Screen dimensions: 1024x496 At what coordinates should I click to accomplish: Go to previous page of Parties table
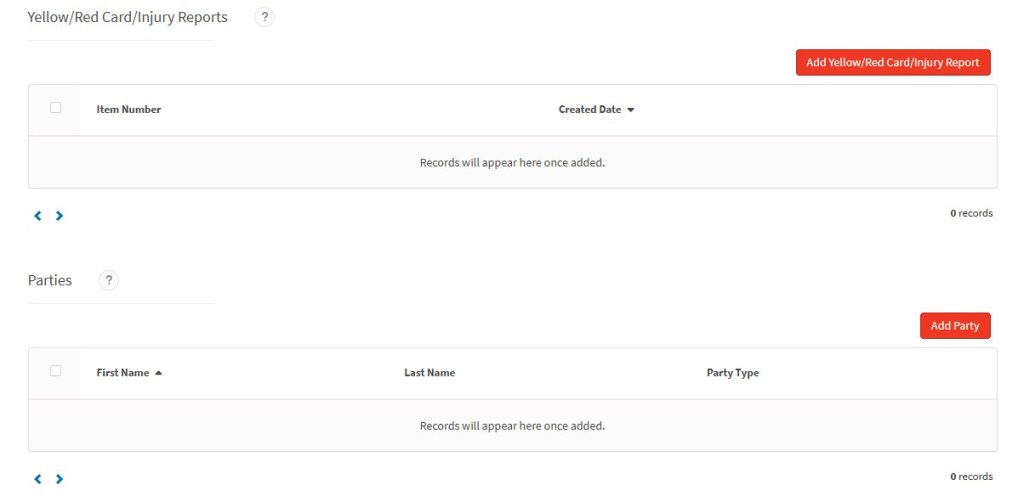pos(38,479)
